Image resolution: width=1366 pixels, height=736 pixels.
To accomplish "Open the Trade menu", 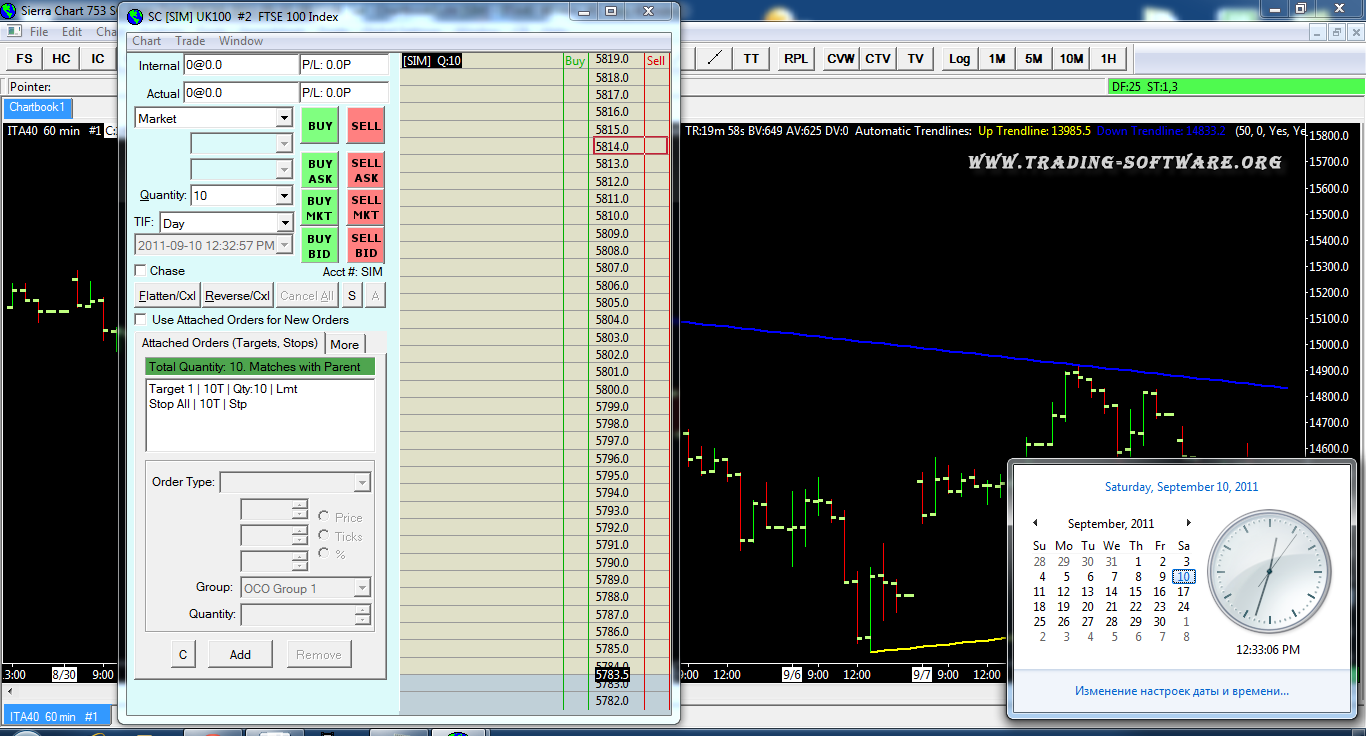I will tap(190, 41).
